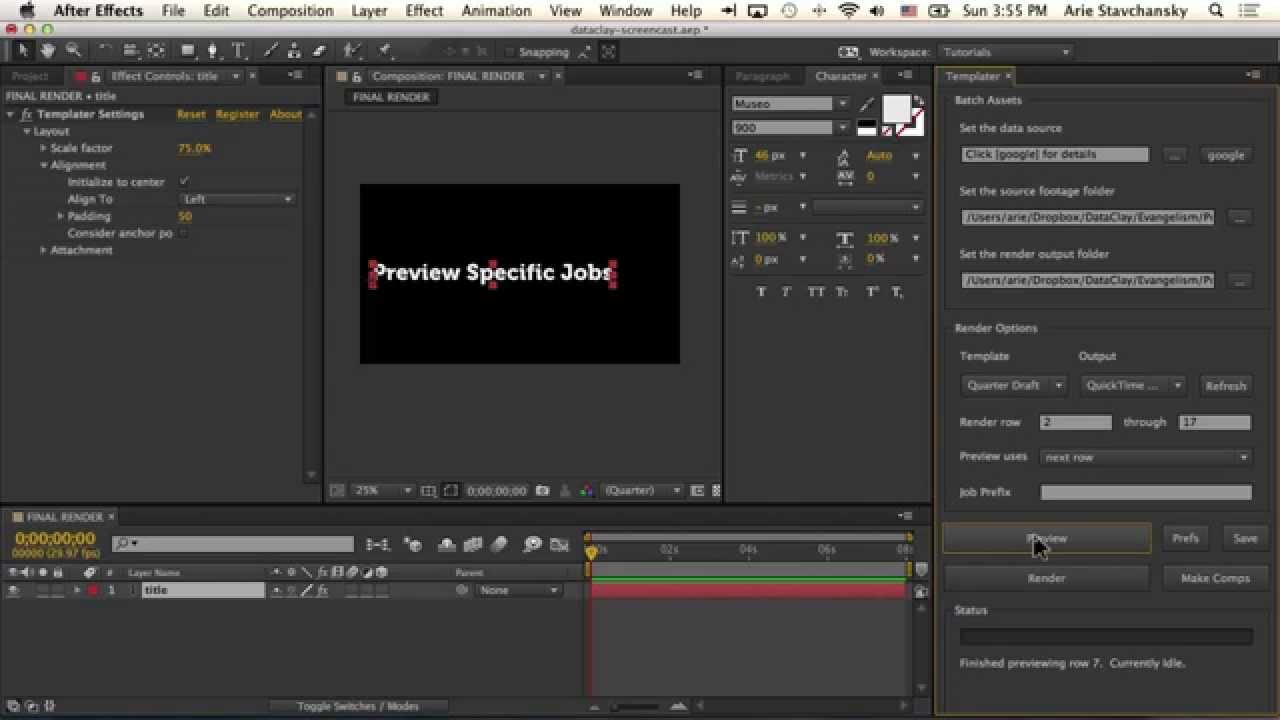This screenshot has width=1280, height=720.
Task: Select the Brush tool
Action: tap(271, 51)
